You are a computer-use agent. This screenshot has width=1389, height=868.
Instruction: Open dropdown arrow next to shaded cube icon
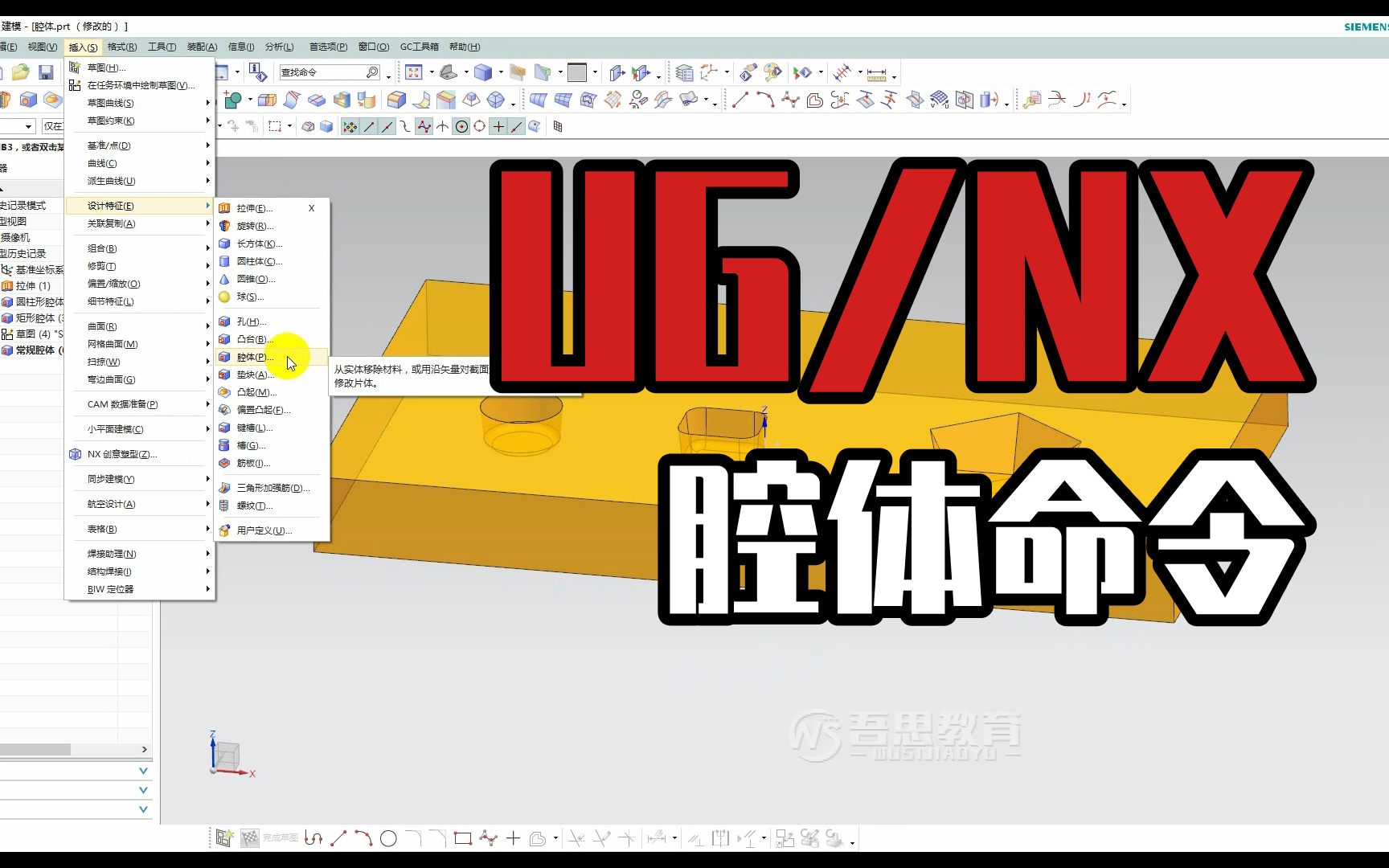(501, 72)
